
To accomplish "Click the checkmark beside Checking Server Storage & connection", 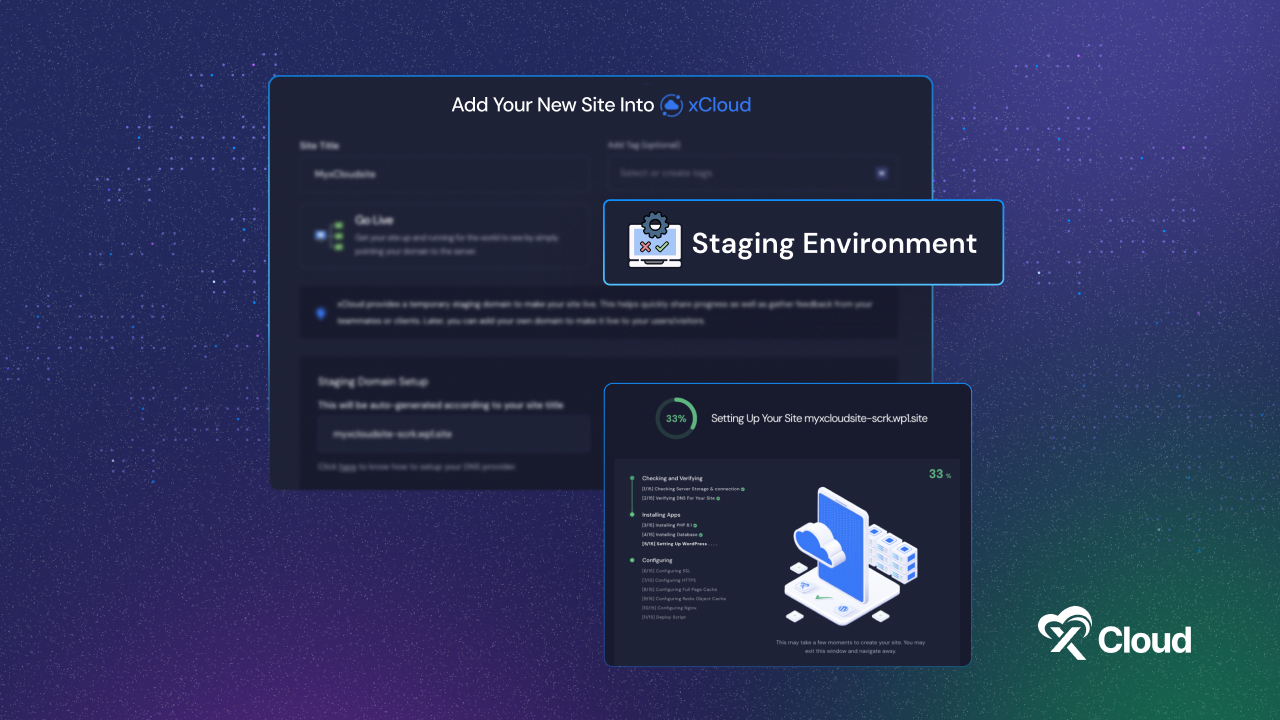I will point(743,488).
